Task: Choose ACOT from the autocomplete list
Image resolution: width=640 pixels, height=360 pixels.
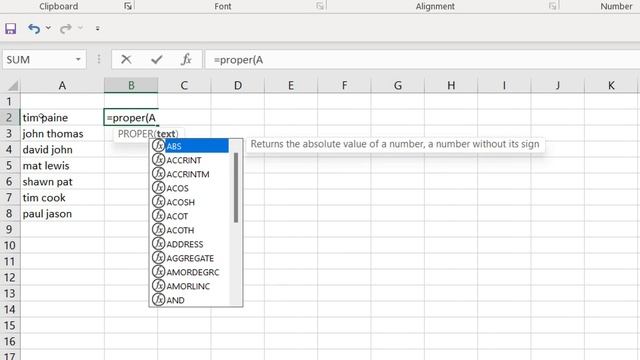Action: [190, 216]
